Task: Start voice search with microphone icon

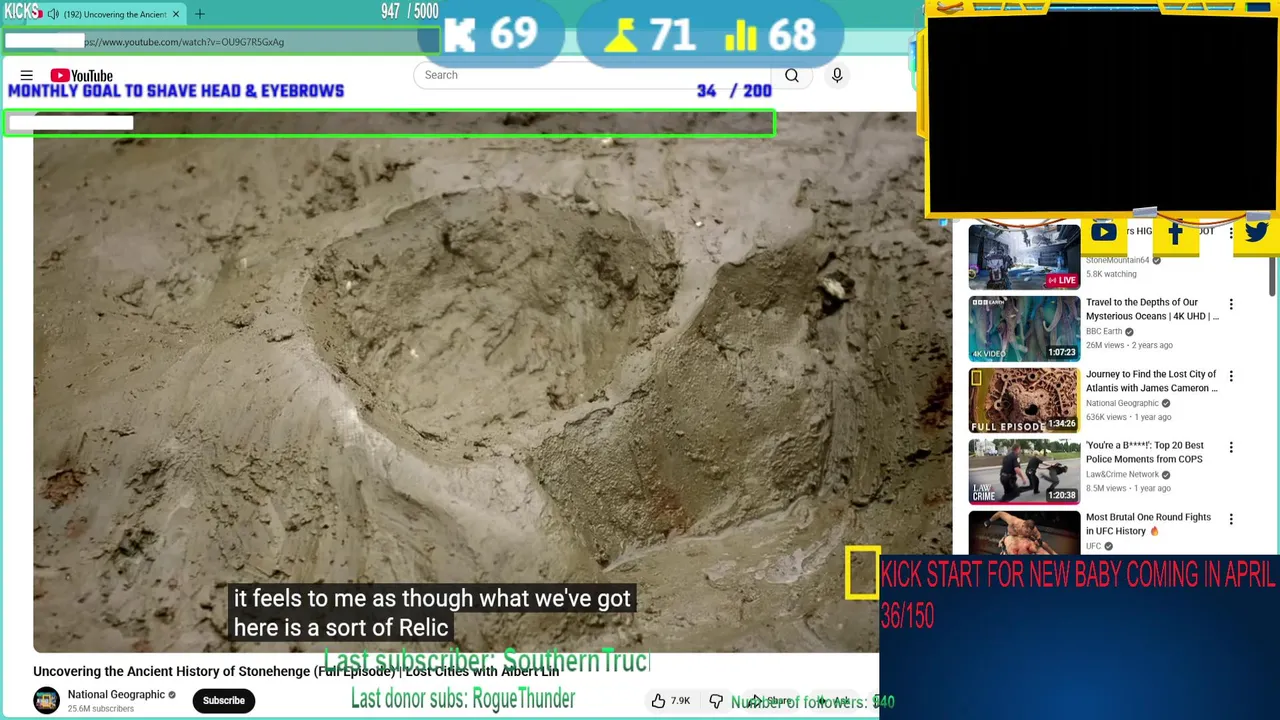Action: click(x=837, y=75)
